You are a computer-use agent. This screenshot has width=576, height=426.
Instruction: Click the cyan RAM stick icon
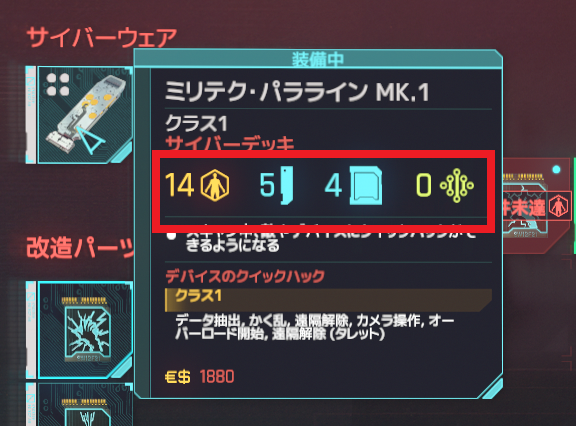click(287, 185)
